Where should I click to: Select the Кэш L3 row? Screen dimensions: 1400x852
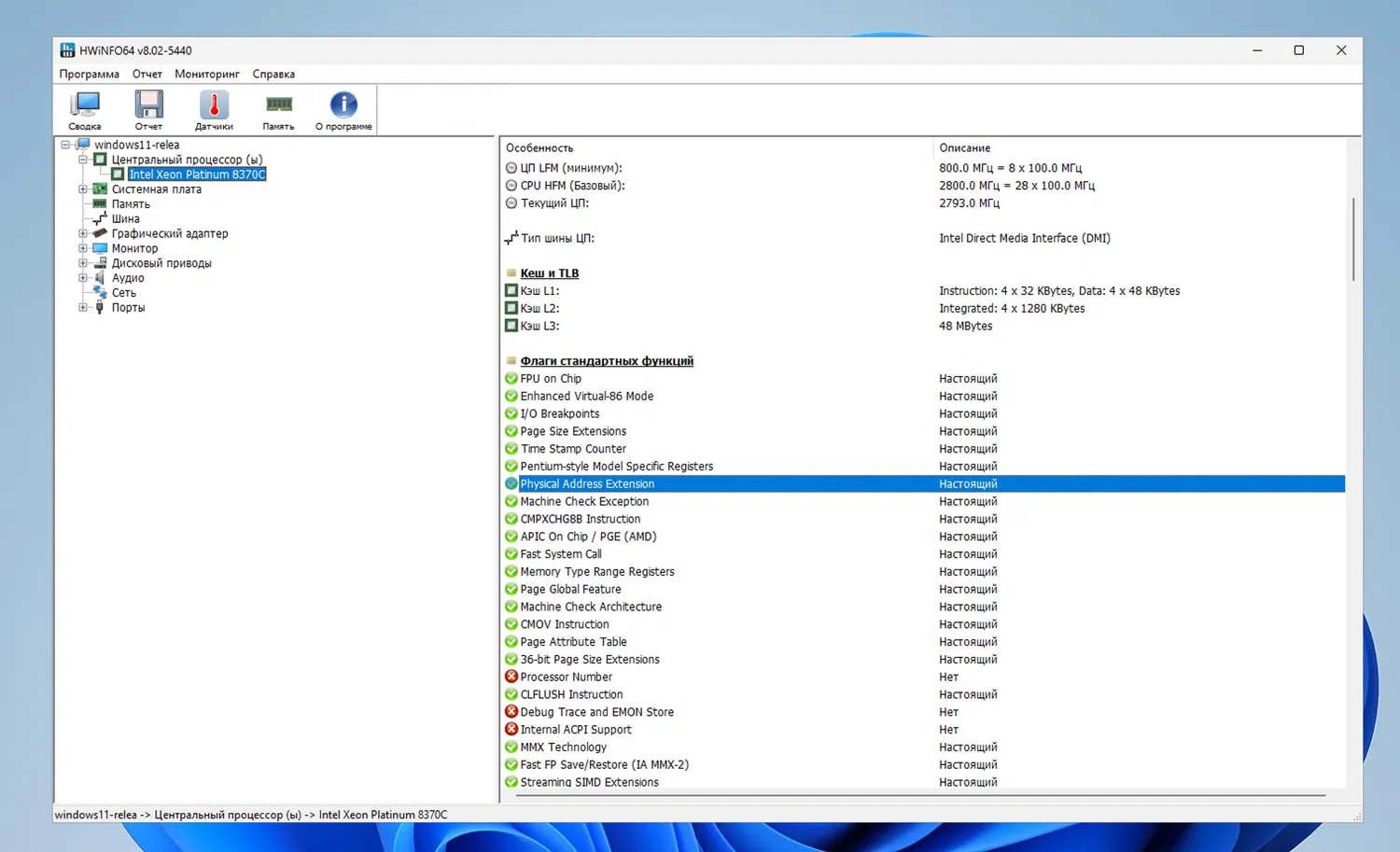[924, 327]
